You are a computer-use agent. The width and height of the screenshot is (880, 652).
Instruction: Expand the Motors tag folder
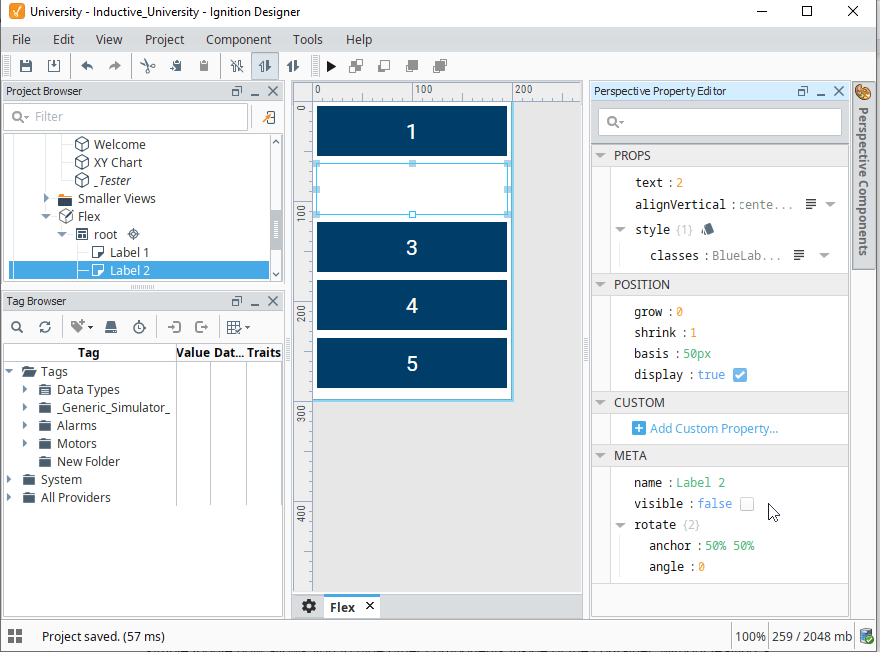coord(22,443)
